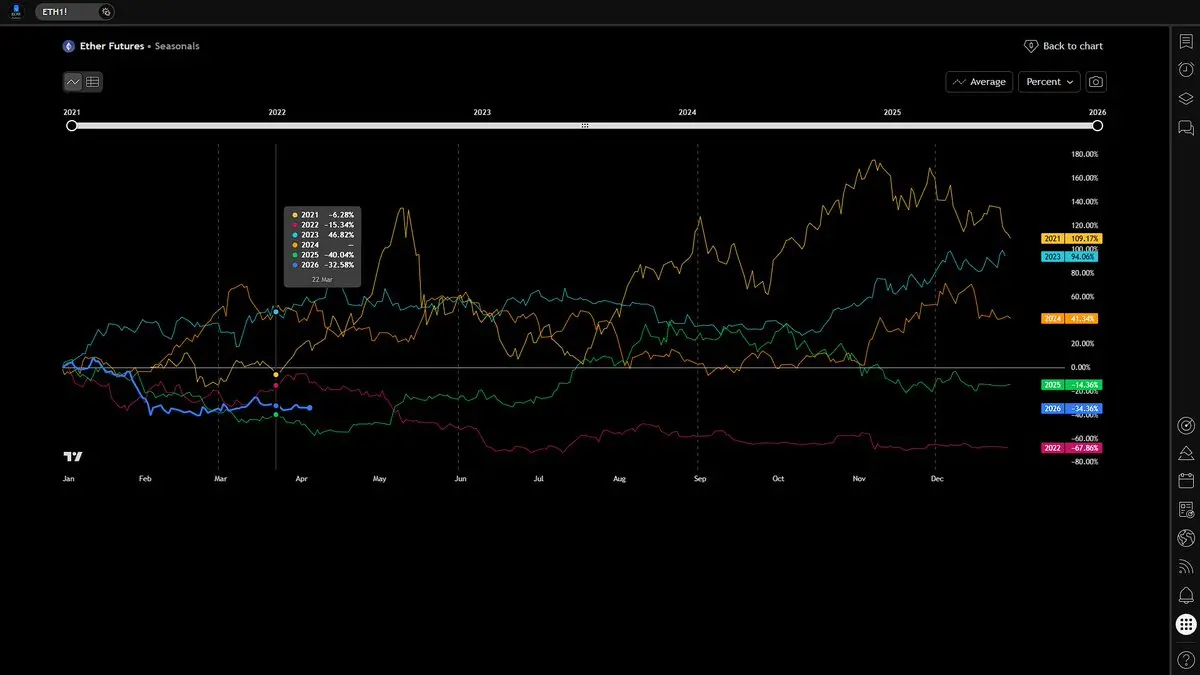The image size is (1200, 675).
Task: Open the watchlist panel icon
Action: coord(1186,41)
